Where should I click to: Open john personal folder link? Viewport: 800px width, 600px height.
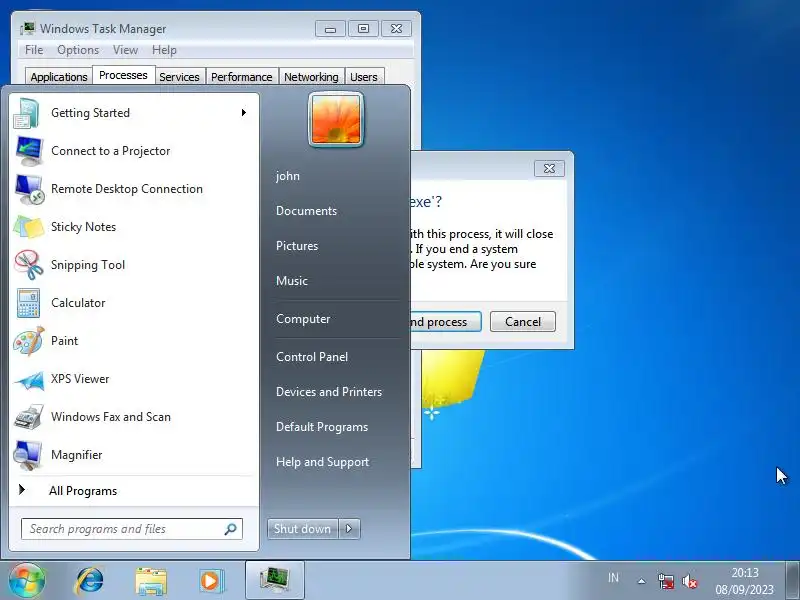pyautogui.click(x=288, y=176)
